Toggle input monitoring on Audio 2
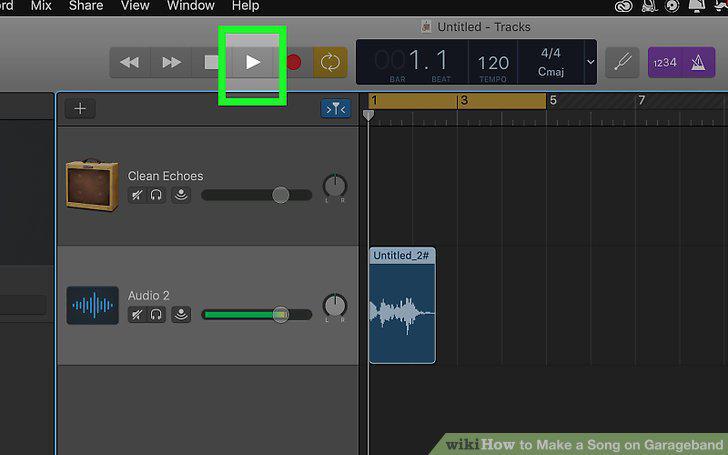 point(181,315)
